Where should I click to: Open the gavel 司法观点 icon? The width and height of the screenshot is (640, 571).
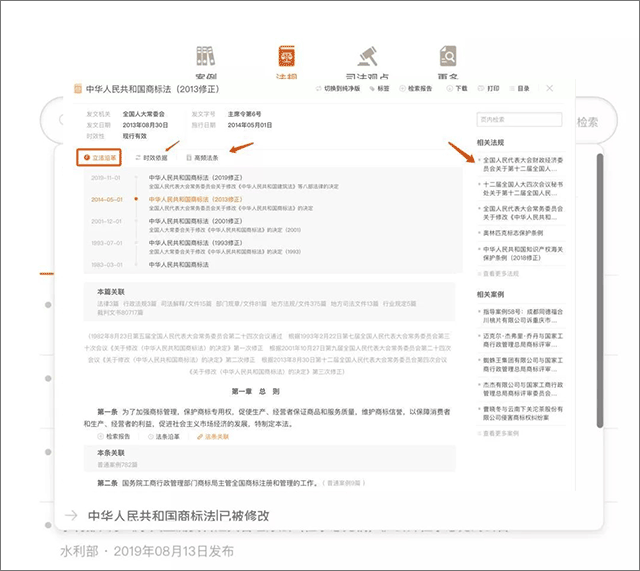click(366, 58)
